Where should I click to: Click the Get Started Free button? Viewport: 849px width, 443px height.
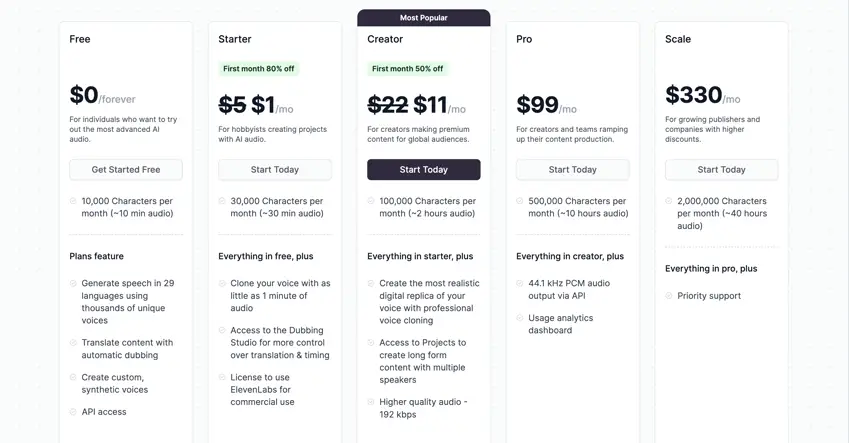(126, 170)
